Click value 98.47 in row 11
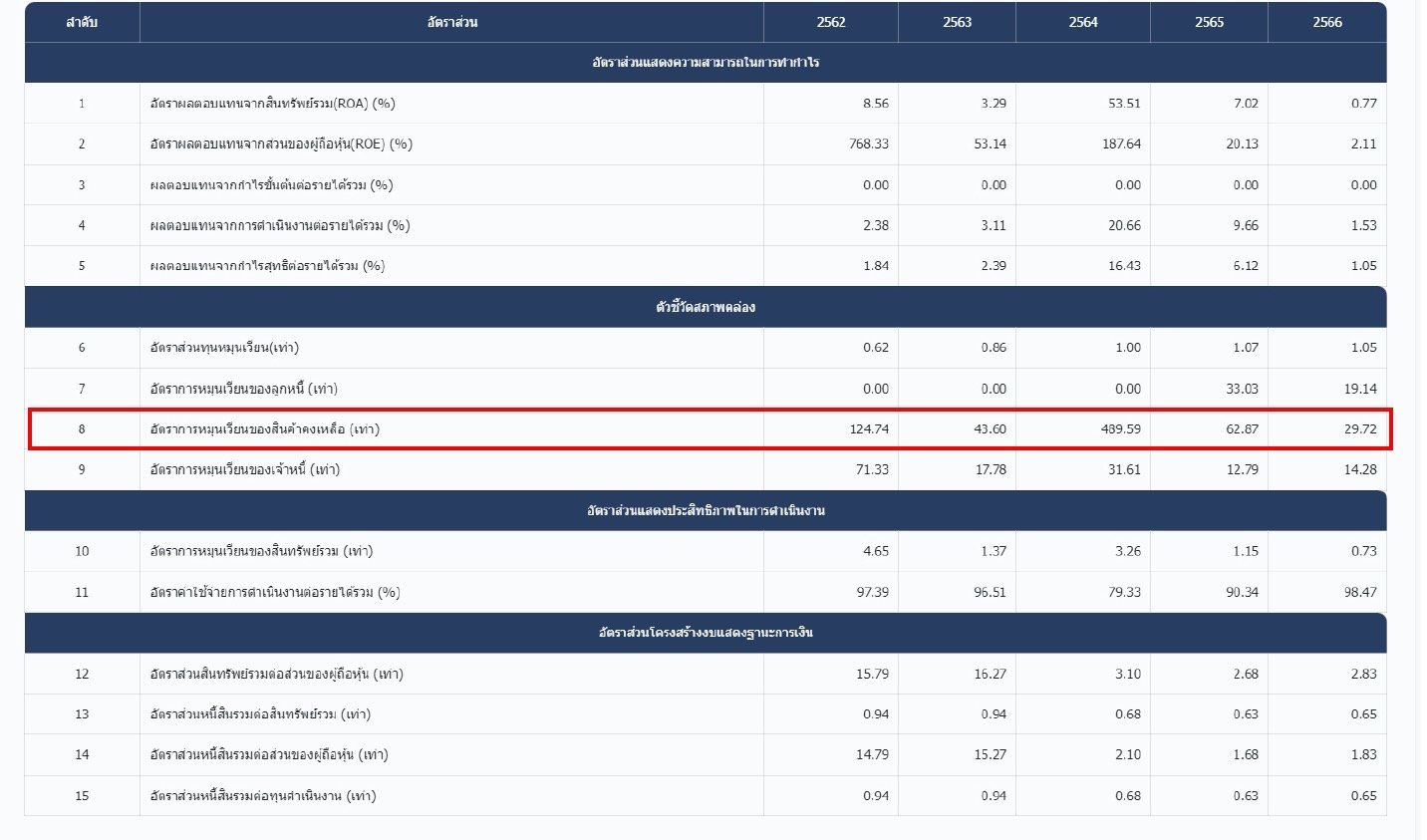 click(x=1360, y=593)
